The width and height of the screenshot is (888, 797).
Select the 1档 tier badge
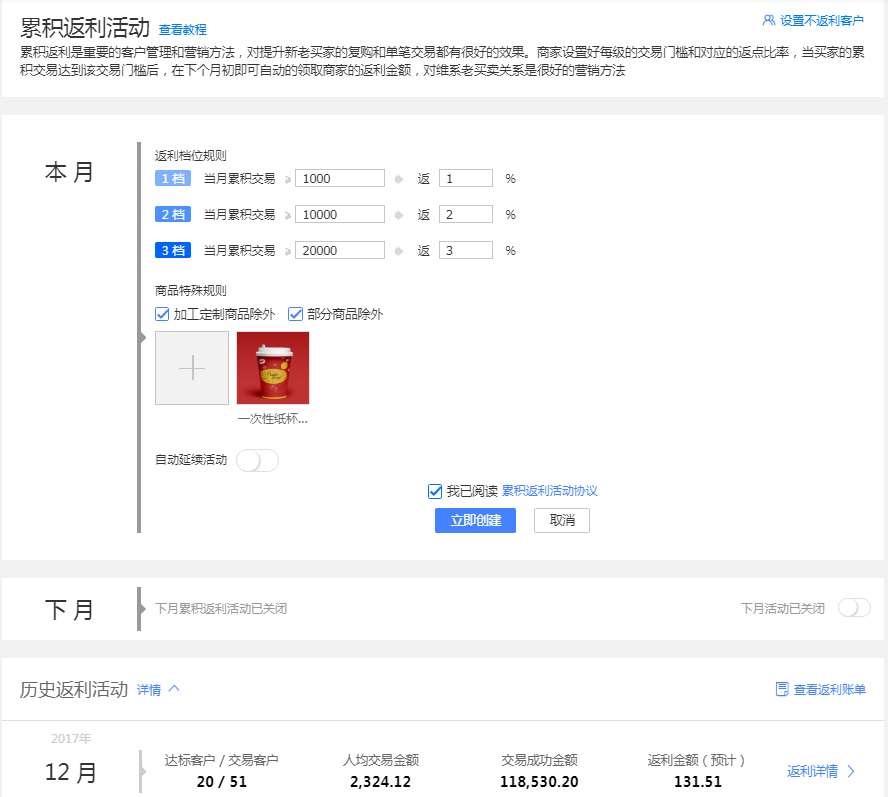tap(173, 178)
